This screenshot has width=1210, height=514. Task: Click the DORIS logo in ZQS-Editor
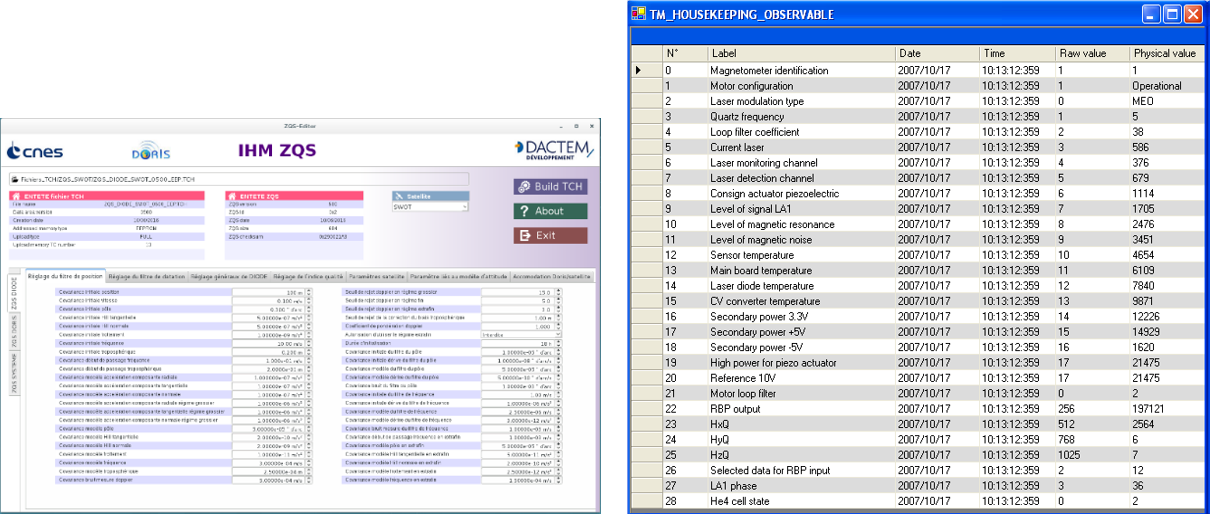pyautogui.click(x=151, y=152)
